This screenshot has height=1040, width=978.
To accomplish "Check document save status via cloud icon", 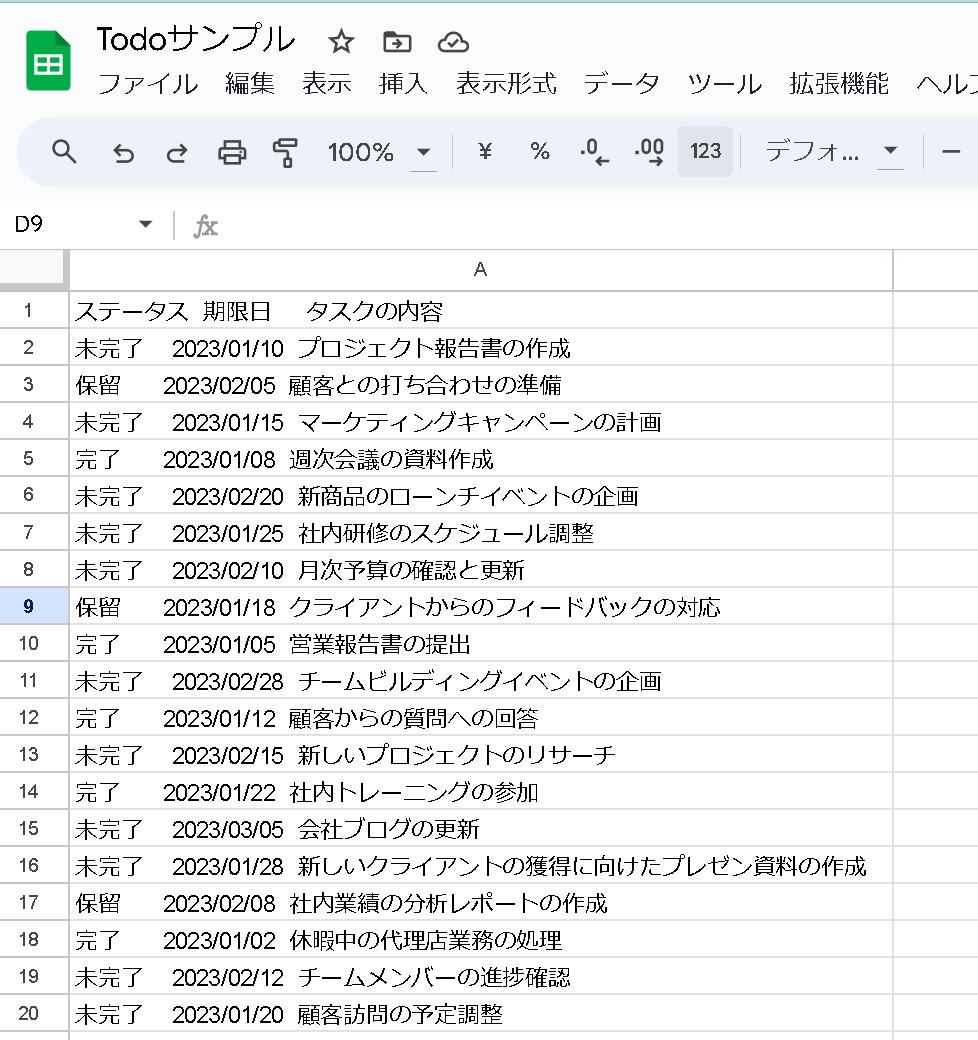I will [x=453, y=42].
